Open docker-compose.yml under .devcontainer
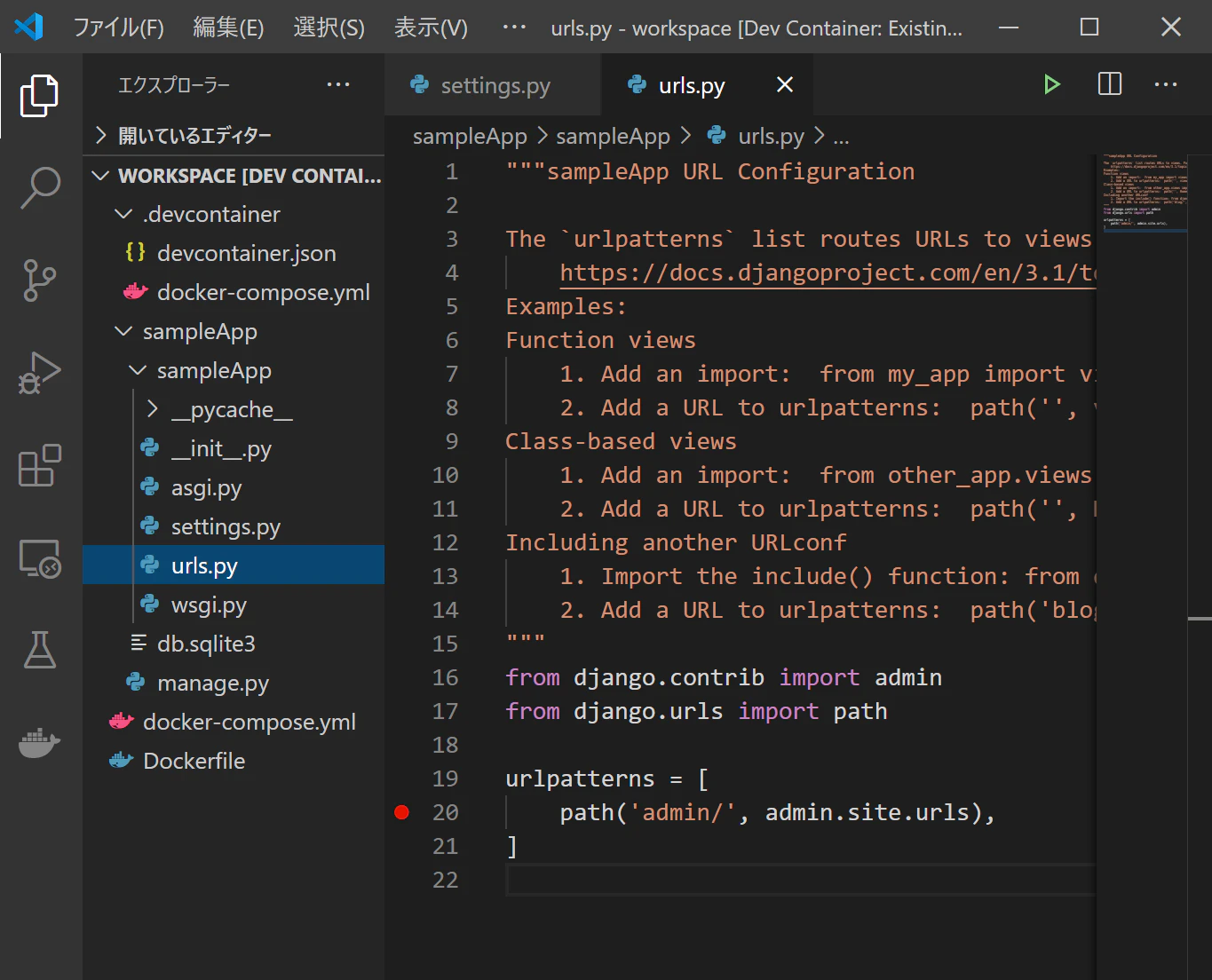The height and width of the screenshot is (980, 1212). pos(234,292)
